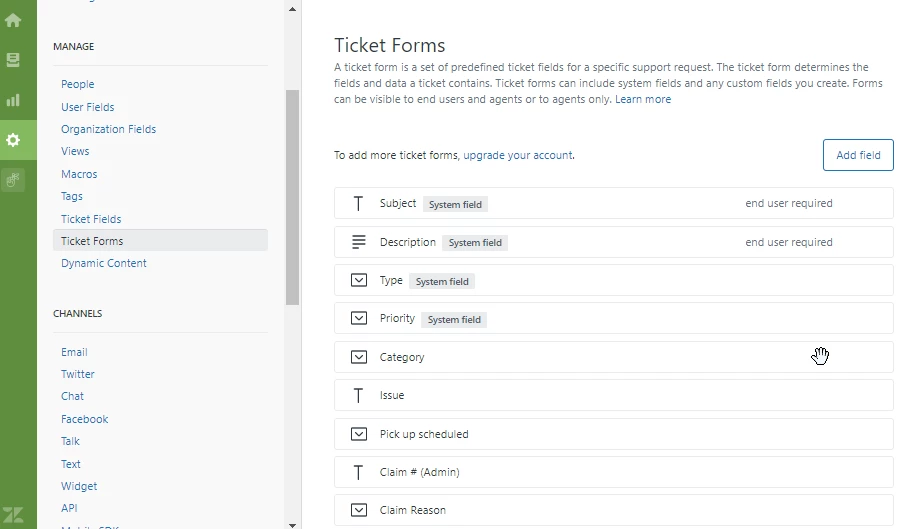Follow the 'upgrade your account' link
This screenshot has height=529, width=905.
[518, 155]
